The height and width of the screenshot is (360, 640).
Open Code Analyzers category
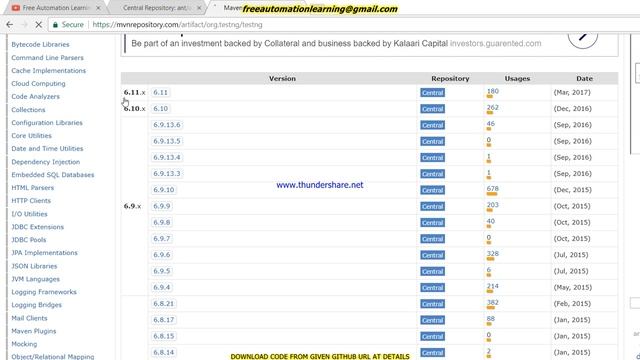click(36, 97)
